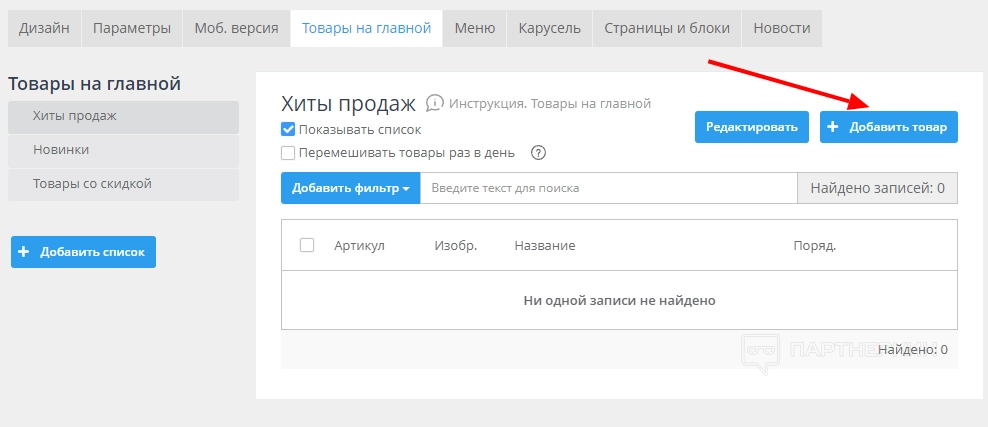Open the "Новости" tab
Screen dimensions: 988x427
coord(782,28)
